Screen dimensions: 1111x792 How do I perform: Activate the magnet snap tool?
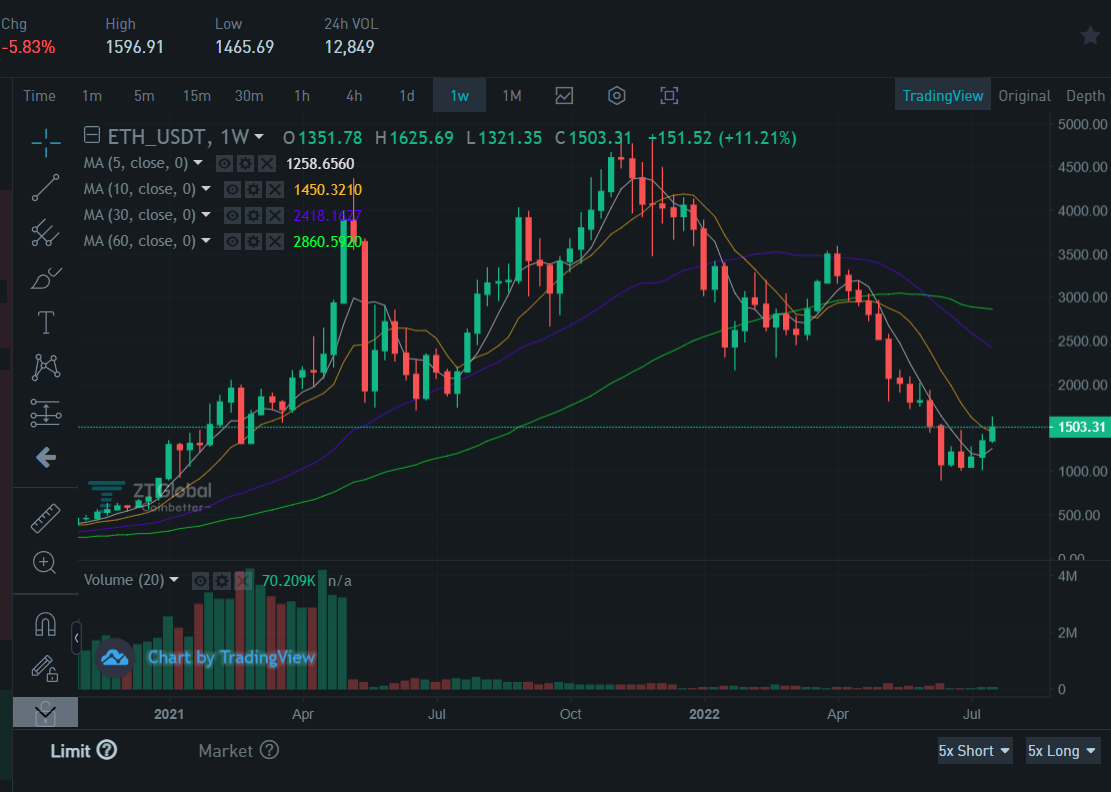[45, 622]
